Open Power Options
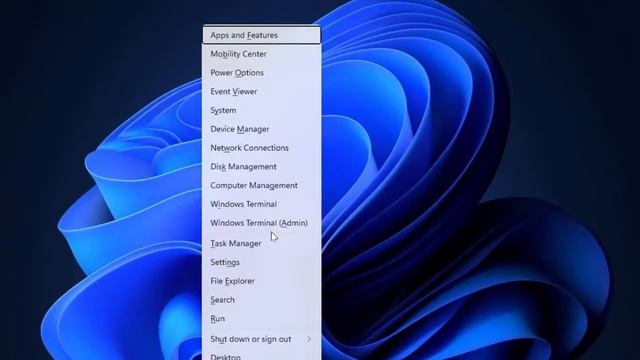 click(x=262, y=73)
